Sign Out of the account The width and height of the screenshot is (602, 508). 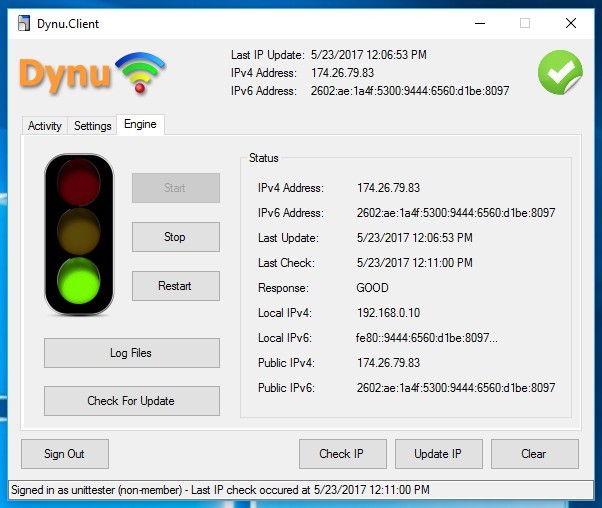(65, 454)
